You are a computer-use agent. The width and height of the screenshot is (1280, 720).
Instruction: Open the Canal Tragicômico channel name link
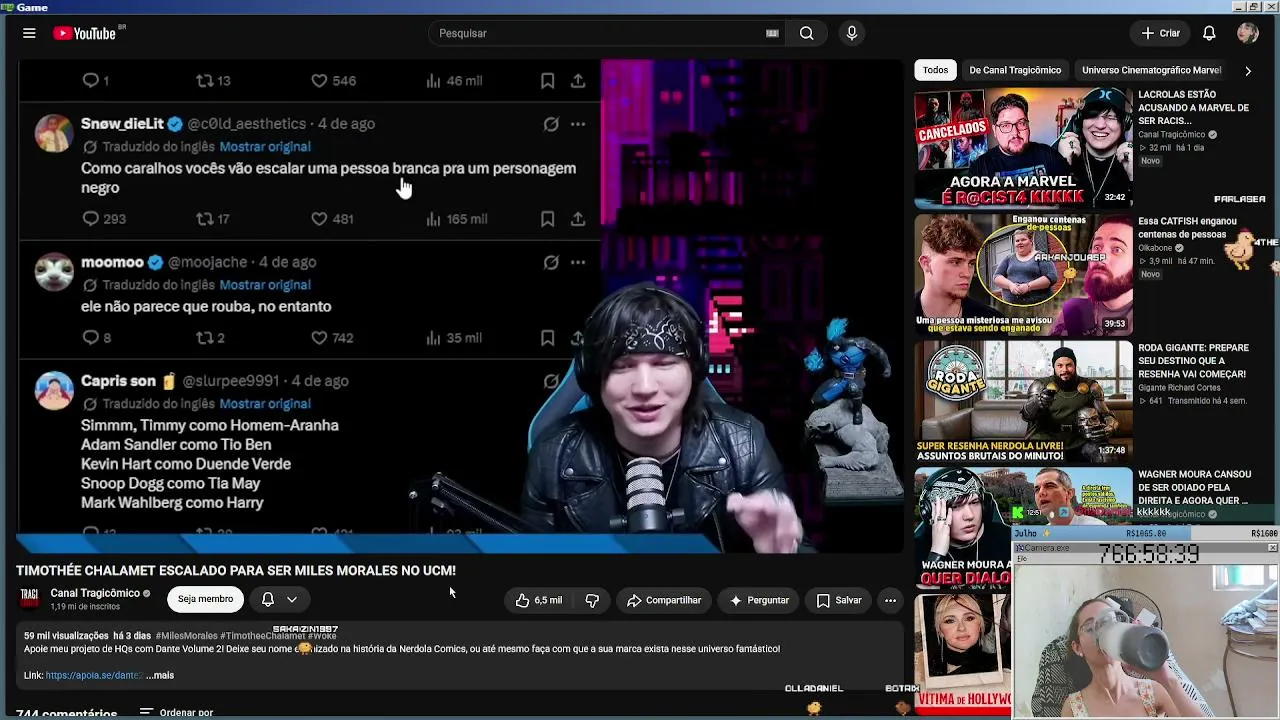pyautogui.click(x=95, y=593)
